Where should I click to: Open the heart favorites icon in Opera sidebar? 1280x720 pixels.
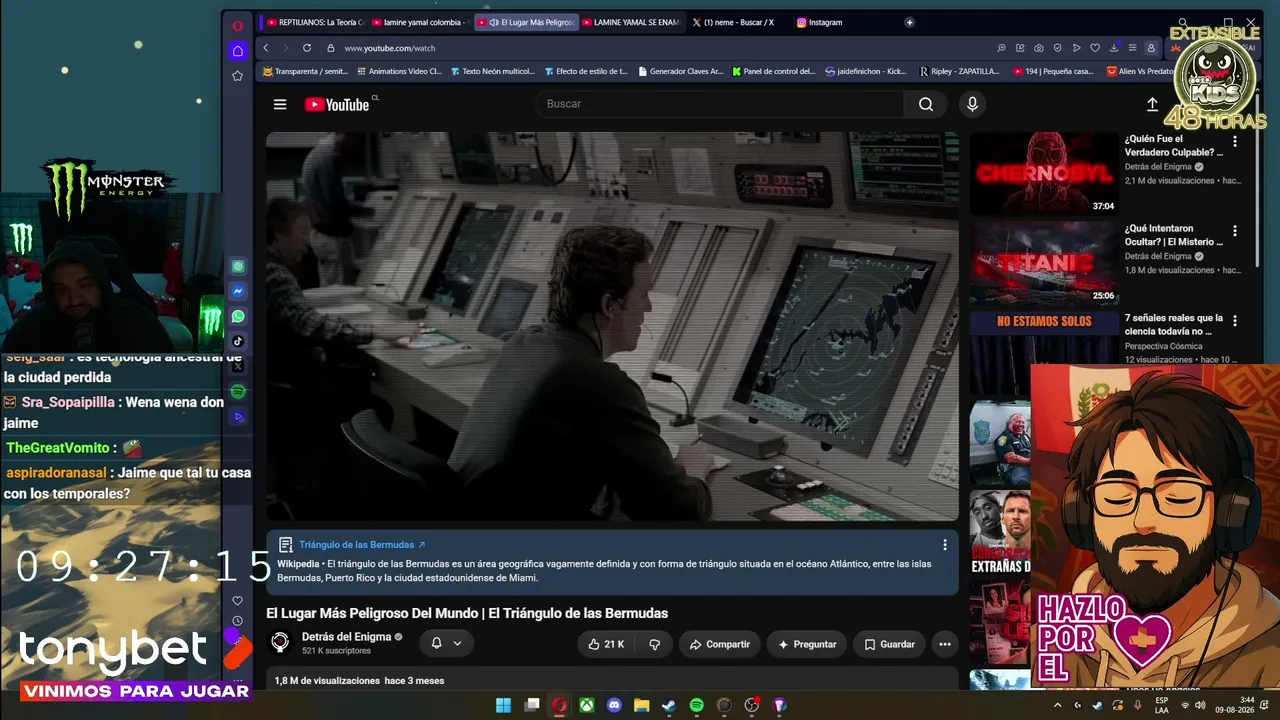237,601
